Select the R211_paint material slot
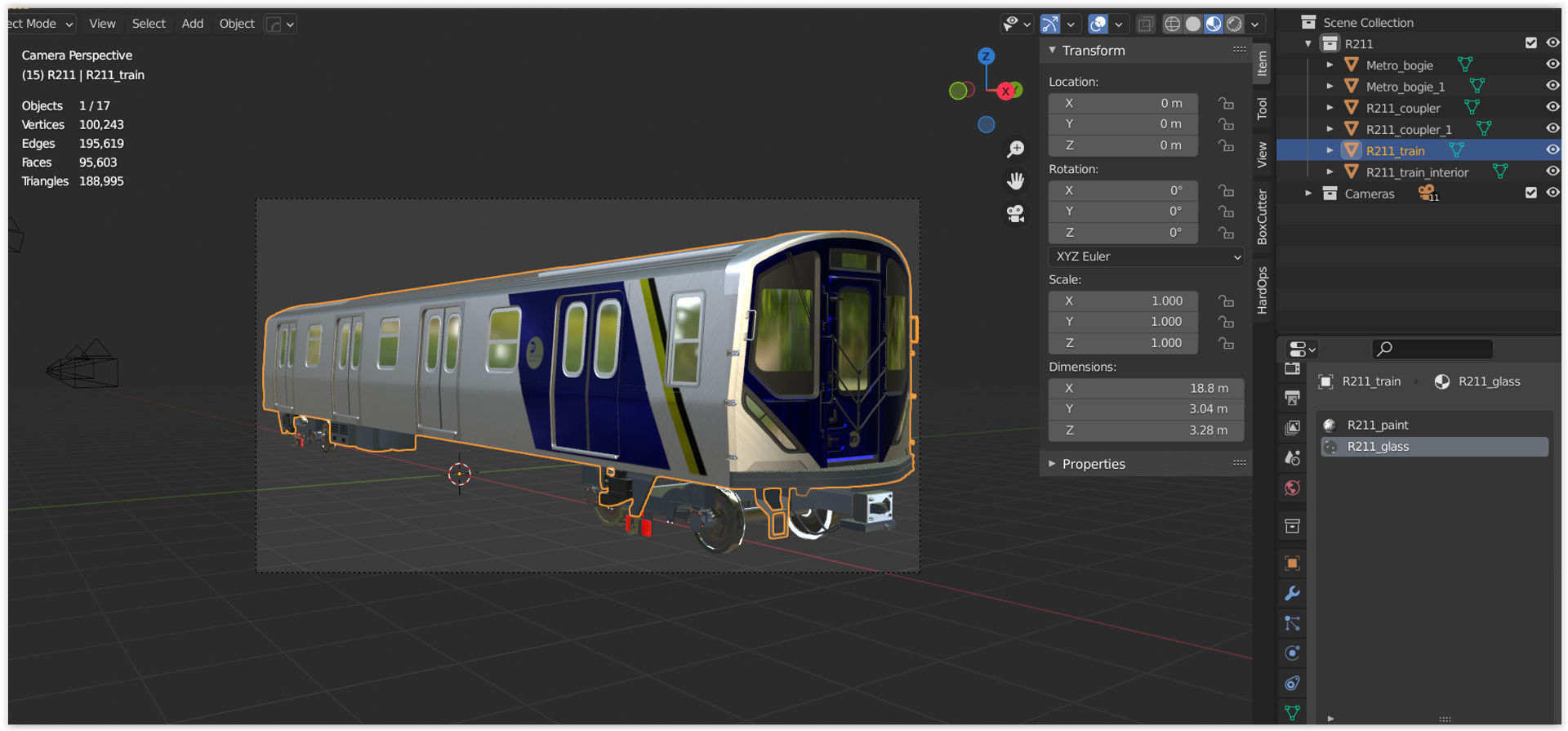This screenshot has height=731, width=1568. tap(1434, 425)
